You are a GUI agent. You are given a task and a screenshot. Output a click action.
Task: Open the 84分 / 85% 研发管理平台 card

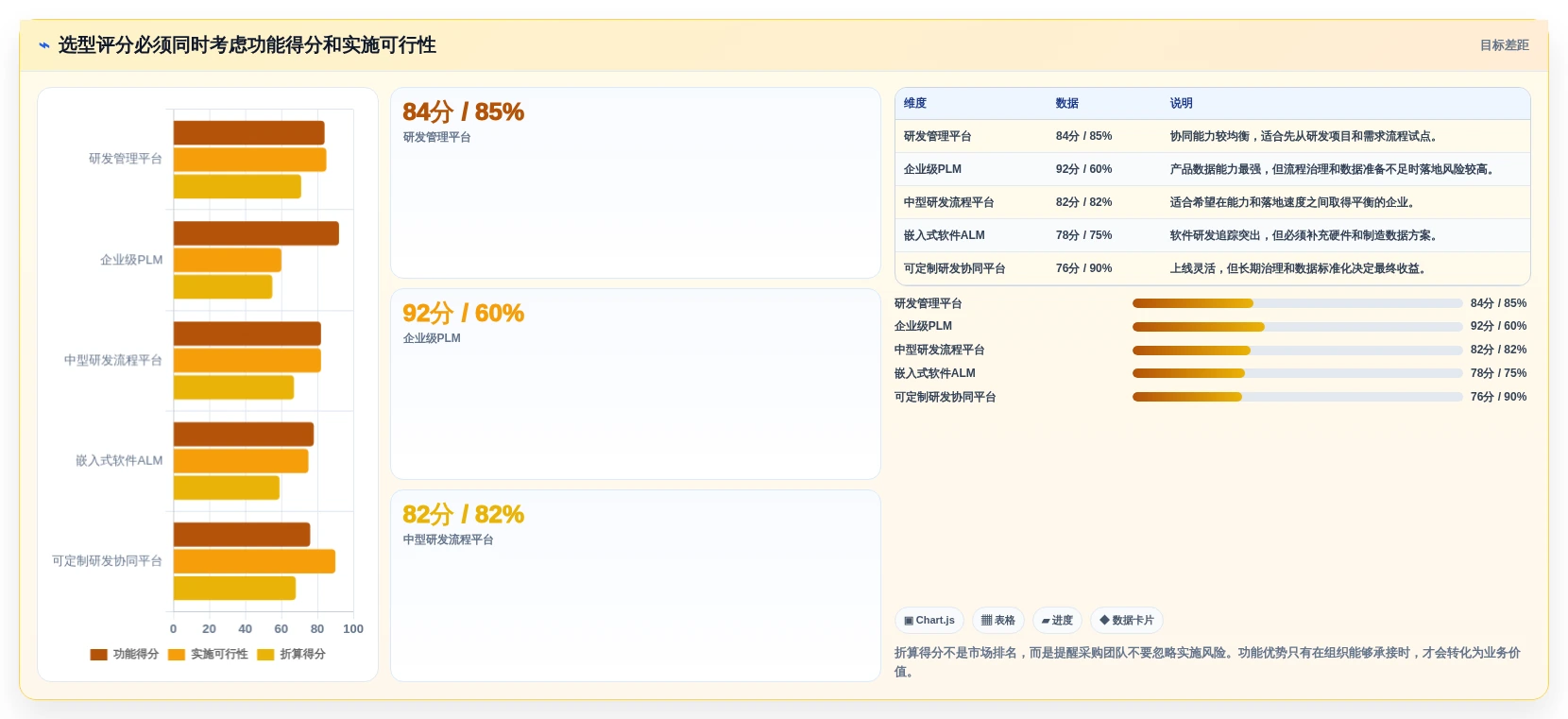coord(636,183)
